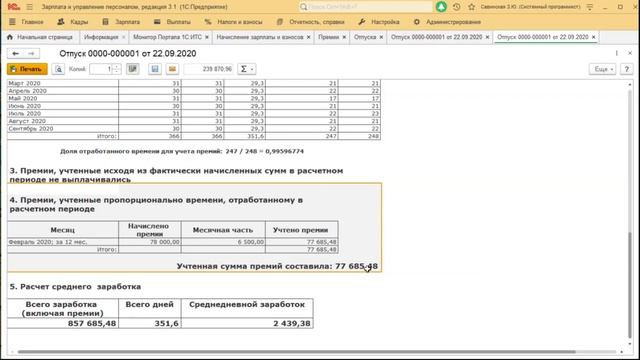The image size is (640, 360).
Task: Switch to Начальная страница tab
Action: tap(40, 37)
